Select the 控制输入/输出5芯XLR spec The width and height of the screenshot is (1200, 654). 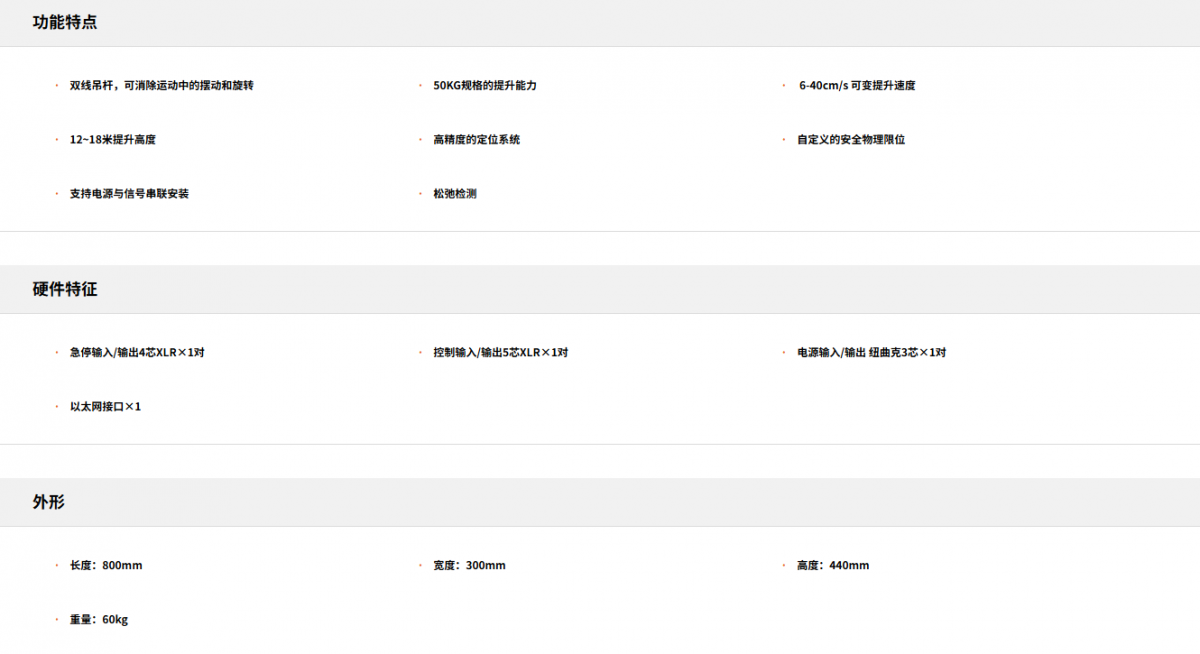tap(500, 353)
